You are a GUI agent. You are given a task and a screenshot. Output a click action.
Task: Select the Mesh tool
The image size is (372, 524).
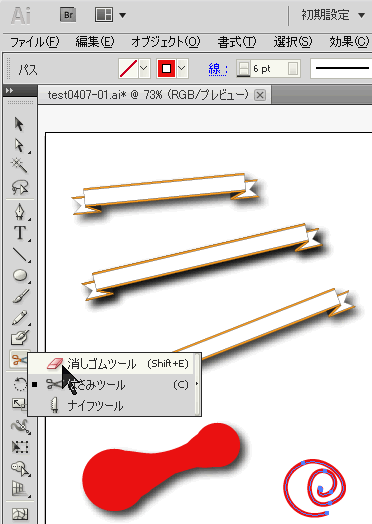(x=20, y=514)
